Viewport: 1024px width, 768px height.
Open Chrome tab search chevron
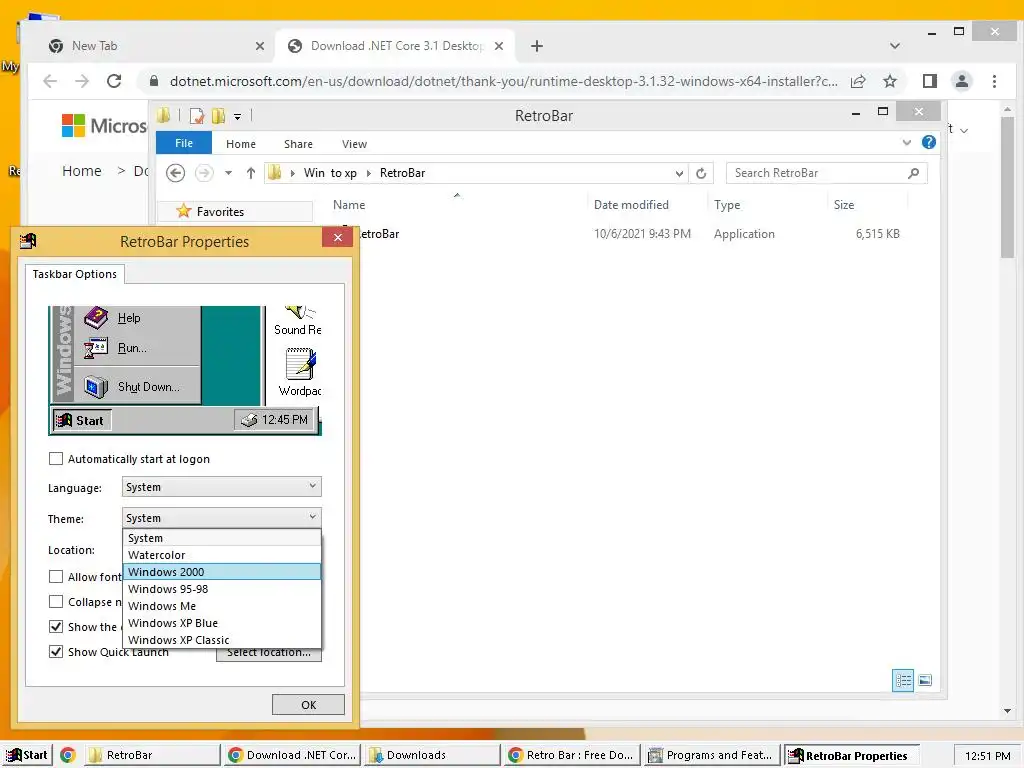pyautogui.click(x=895, y=46)
